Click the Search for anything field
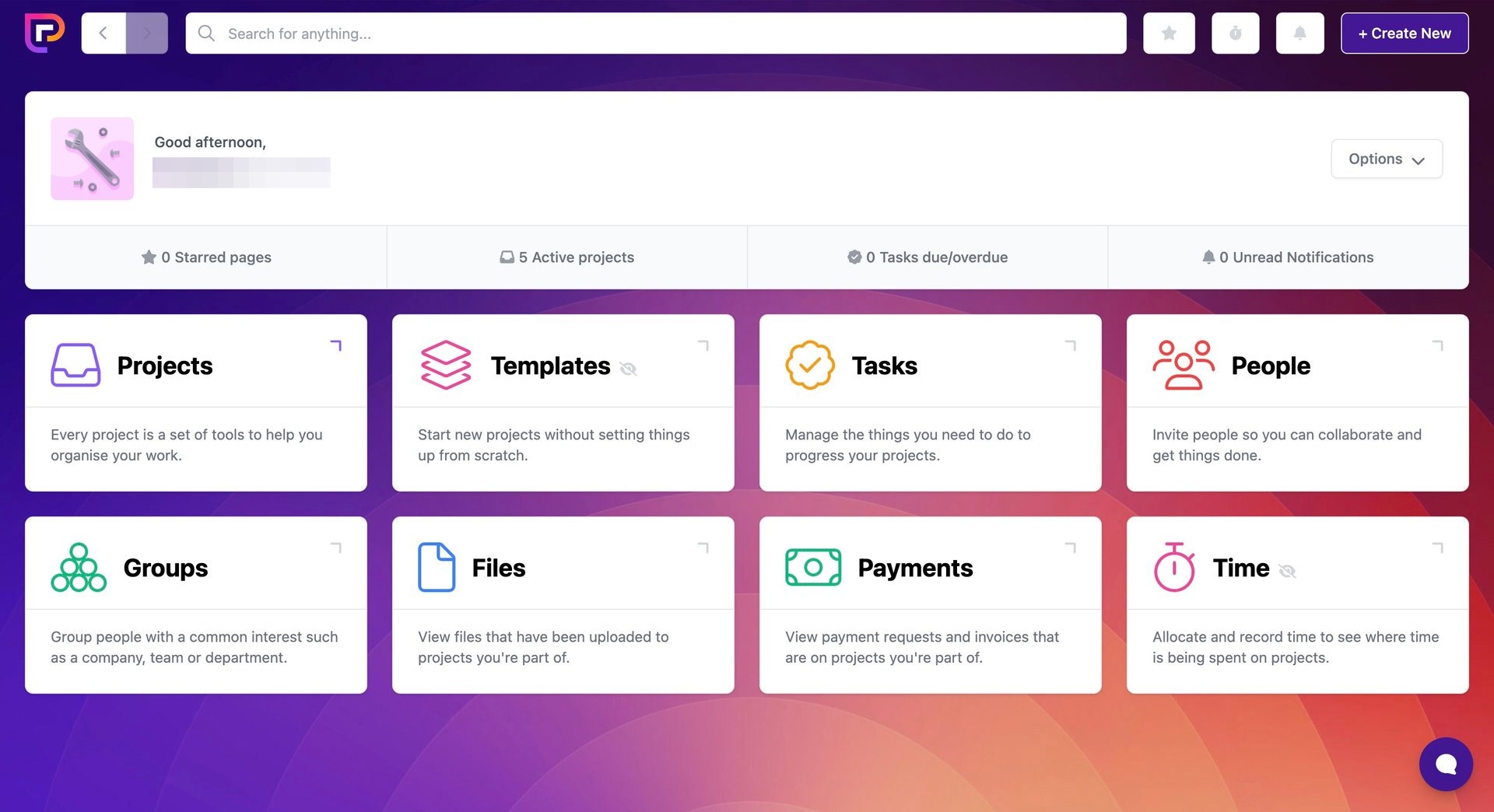 656,33
